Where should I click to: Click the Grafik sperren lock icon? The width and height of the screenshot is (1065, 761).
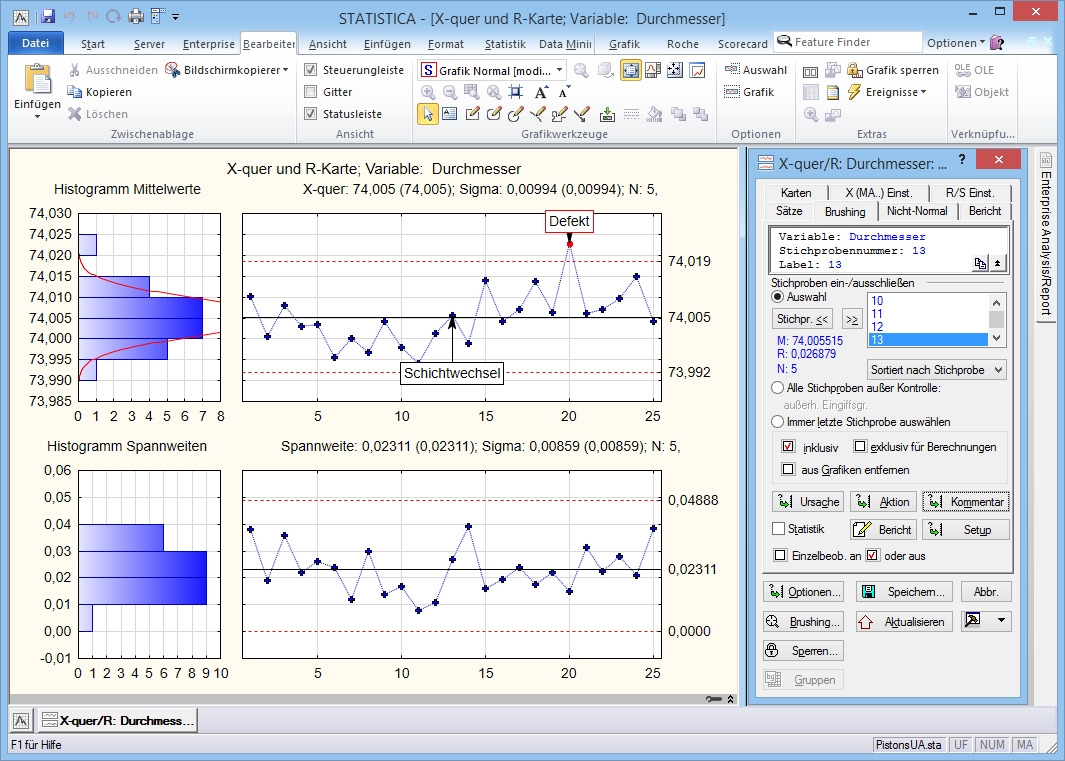855,70
